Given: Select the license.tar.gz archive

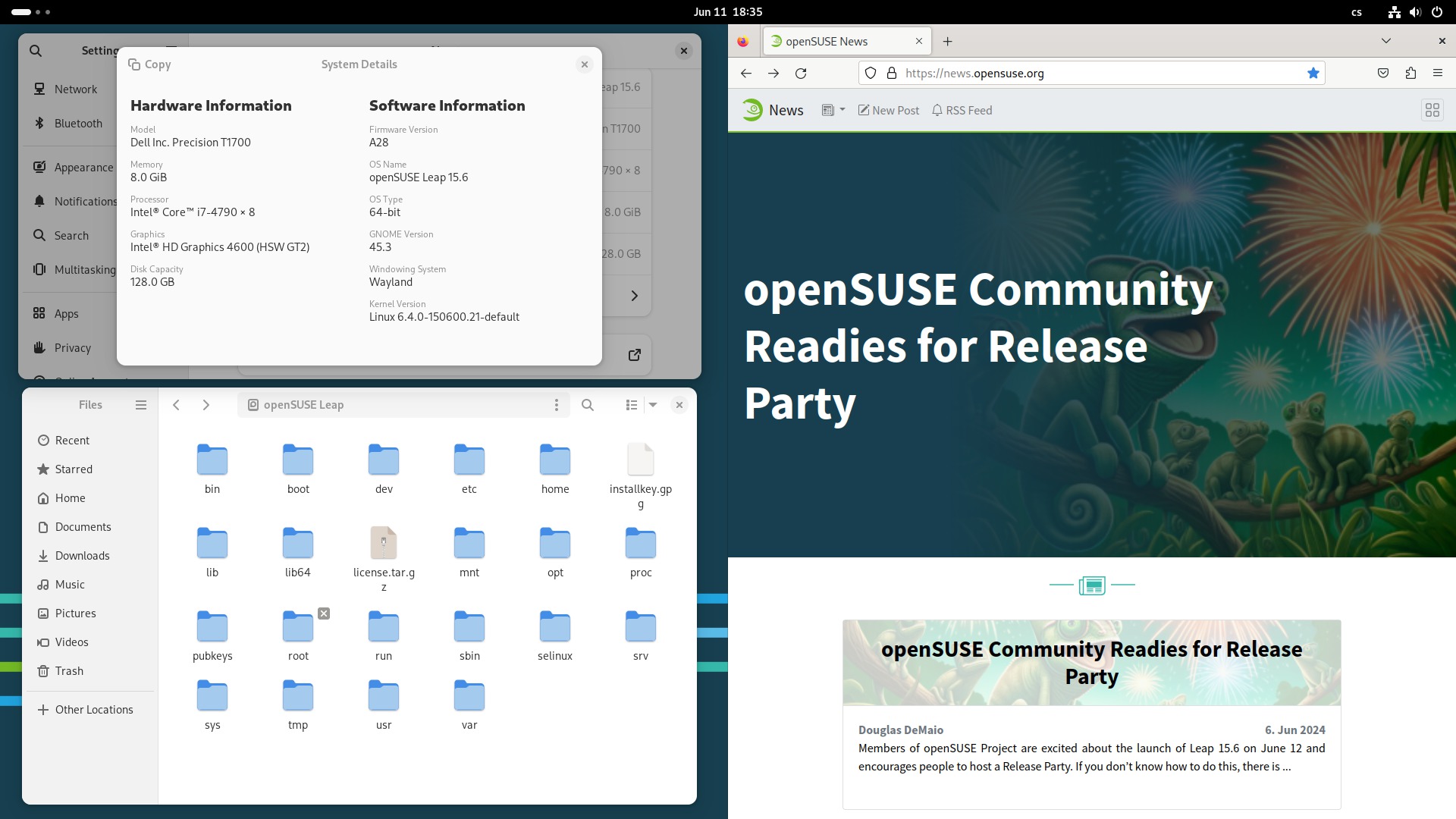Looking at the screenshot, I should (x=384, y=559).
